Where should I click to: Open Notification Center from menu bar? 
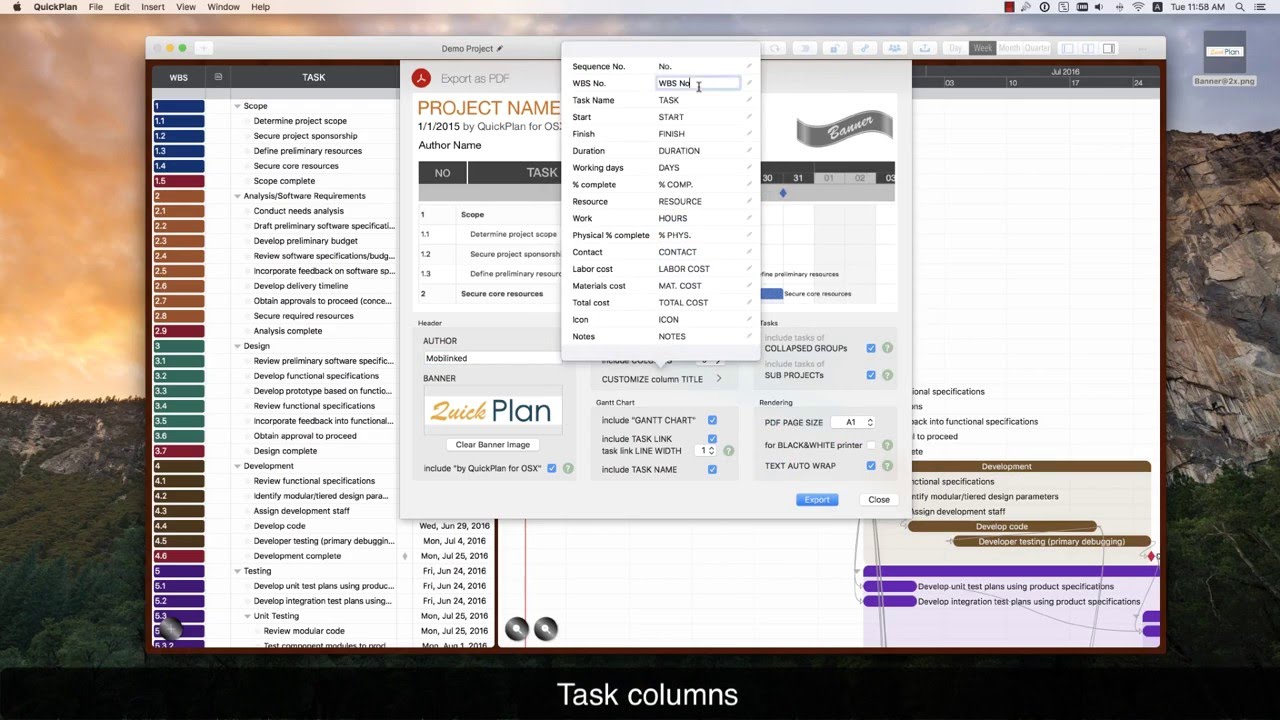pos(1260,7)
